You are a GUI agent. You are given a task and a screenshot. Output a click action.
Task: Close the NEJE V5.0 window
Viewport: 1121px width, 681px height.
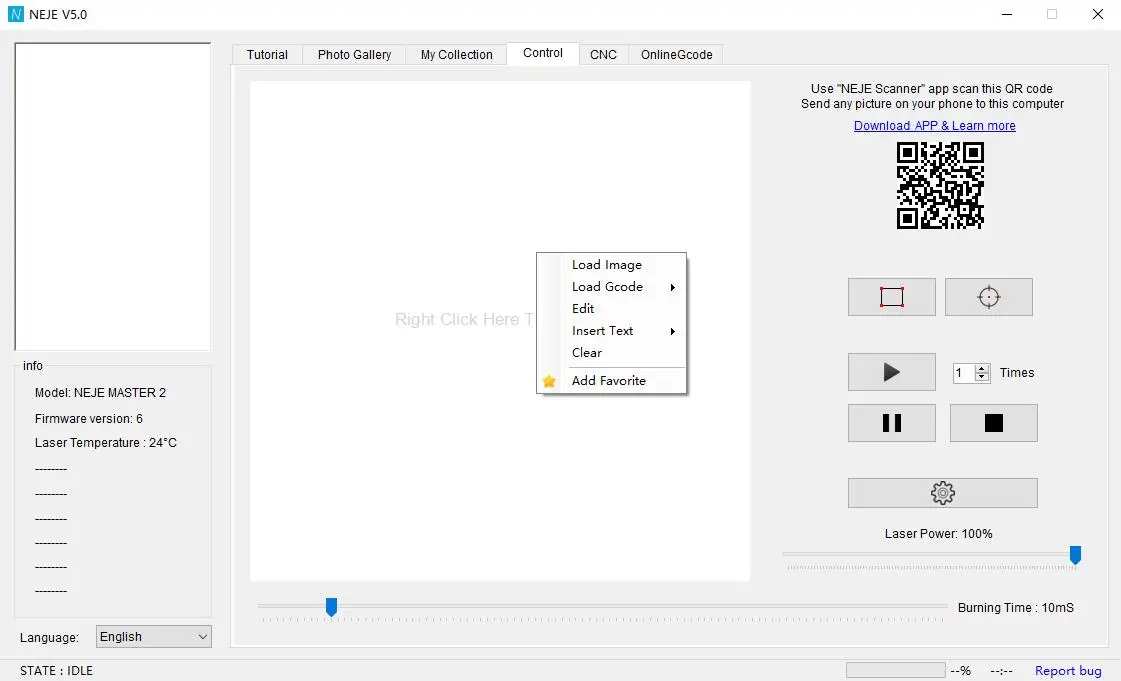(1097, 14)
